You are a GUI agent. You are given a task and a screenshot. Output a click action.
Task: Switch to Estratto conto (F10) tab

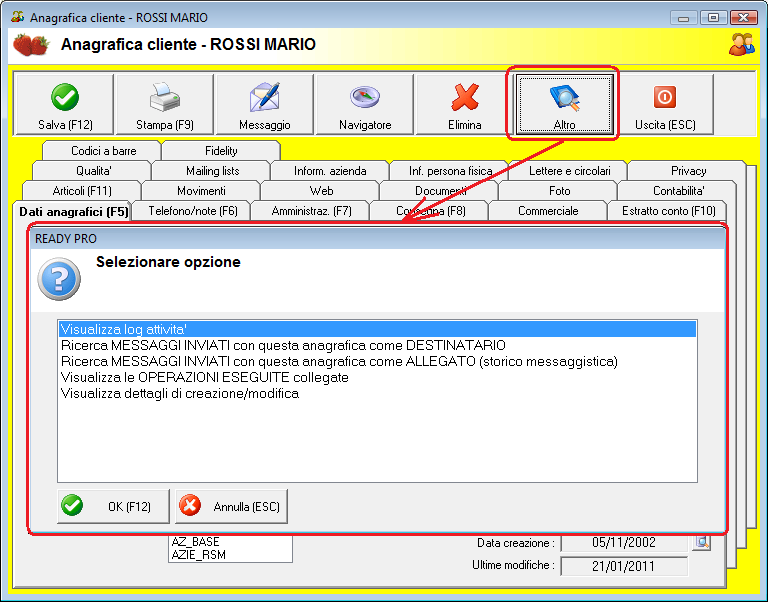tap(668, 211)
